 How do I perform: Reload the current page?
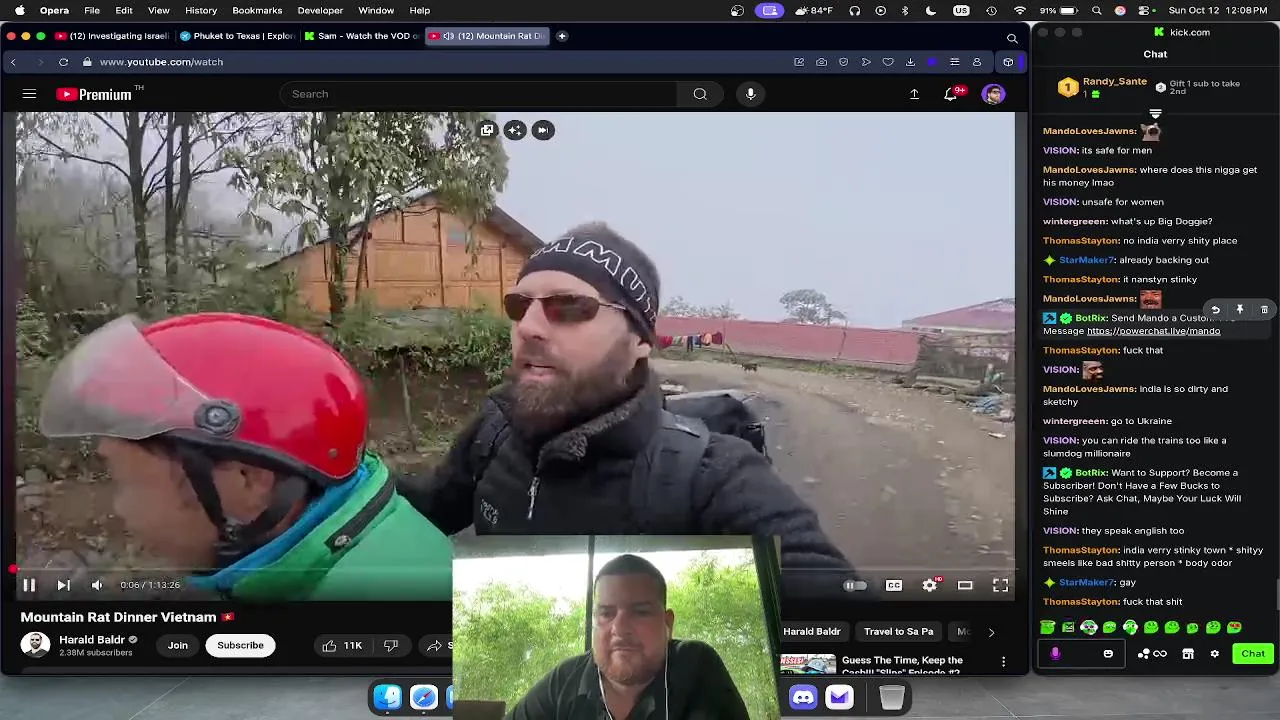pyautogui.click(x=63, y=62)
